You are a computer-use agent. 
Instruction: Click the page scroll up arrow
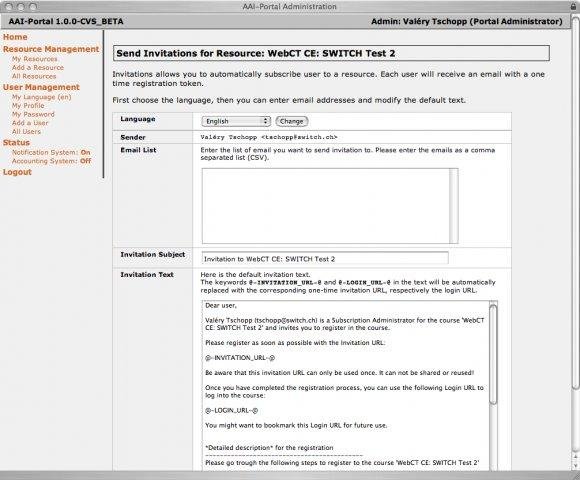click(576, 457)
